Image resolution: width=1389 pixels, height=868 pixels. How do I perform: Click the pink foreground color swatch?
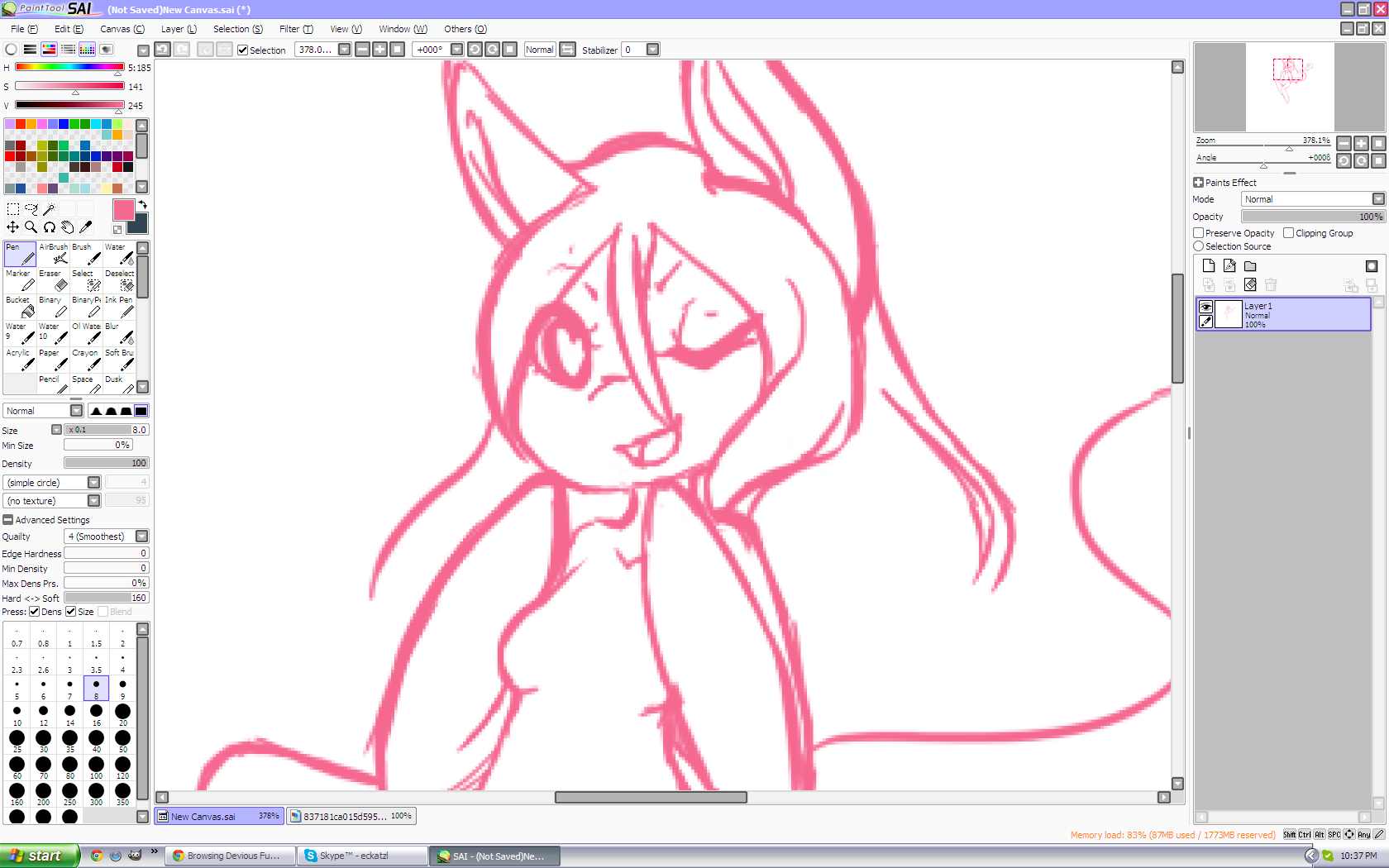point(123,210)
